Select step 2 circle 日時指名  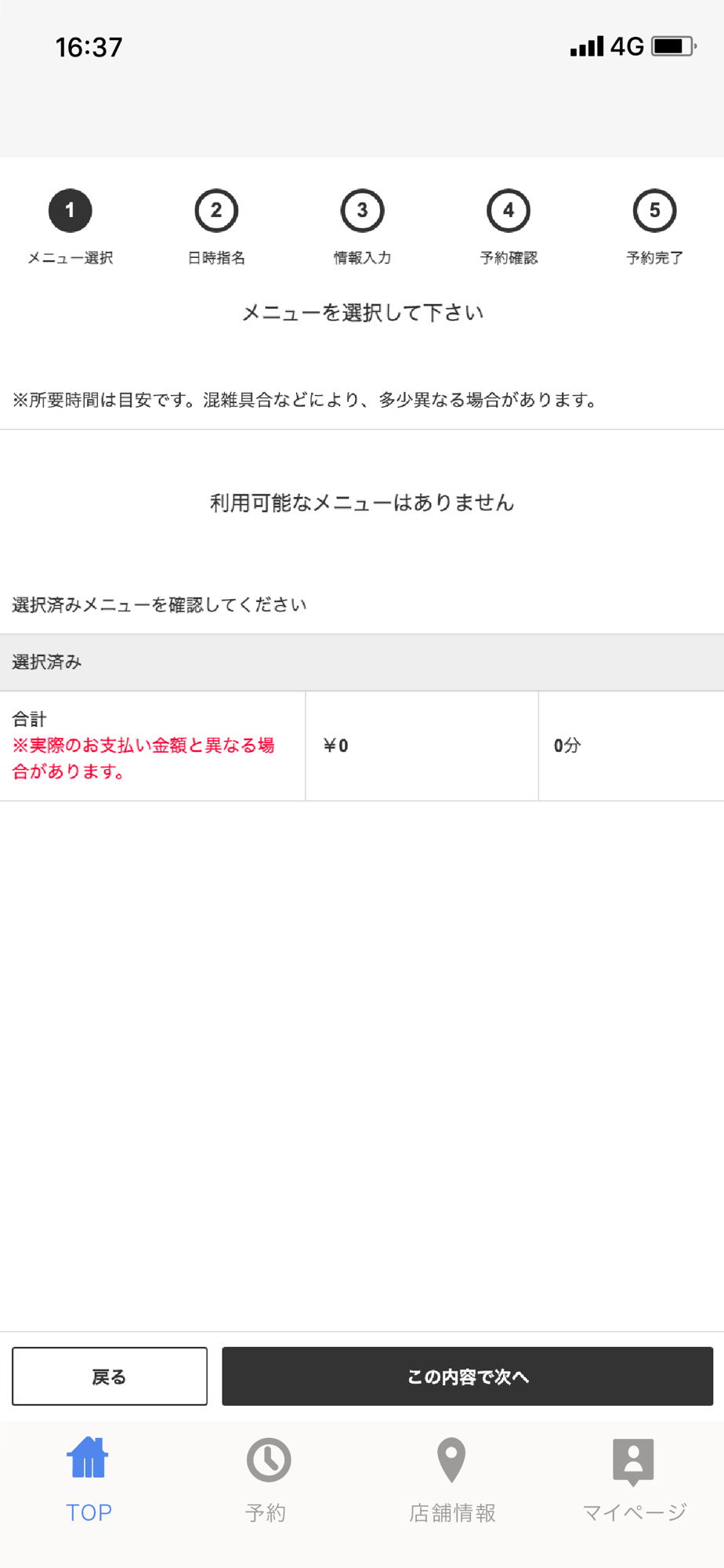pyautogui.click(x=216, y=210)
